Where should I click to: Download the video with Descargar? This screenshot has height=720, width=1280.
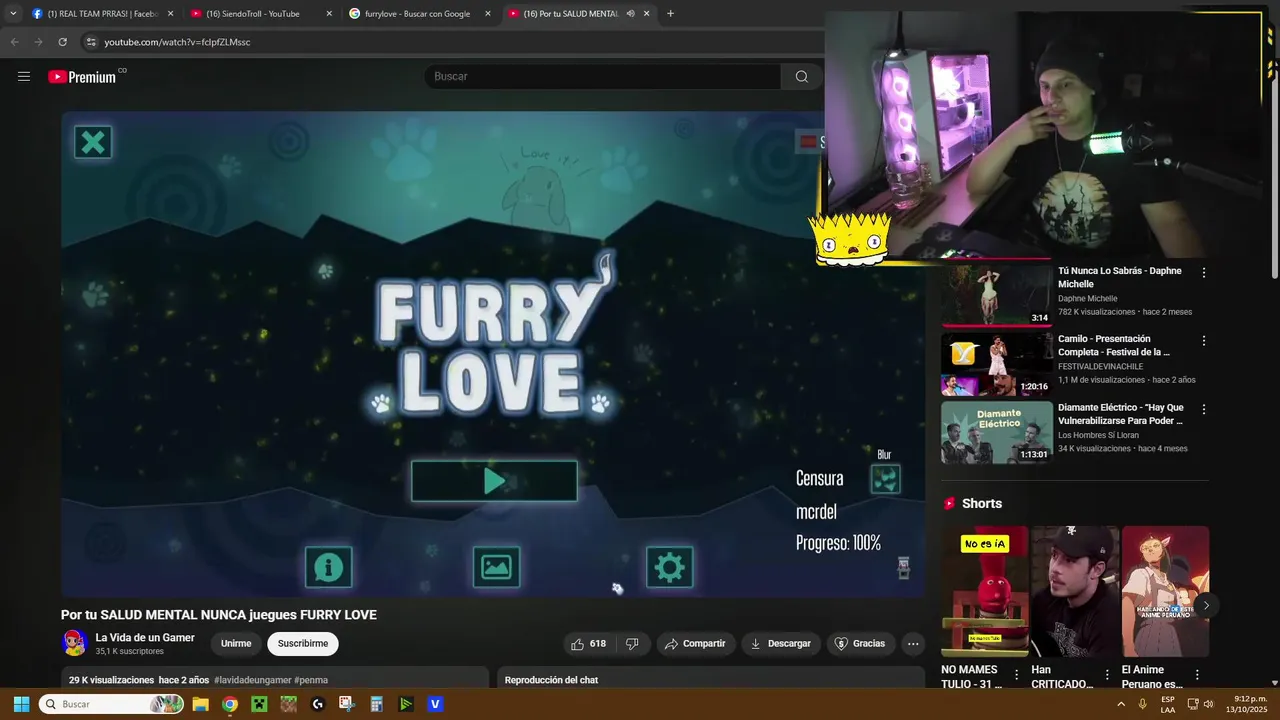tap(781, 644)
